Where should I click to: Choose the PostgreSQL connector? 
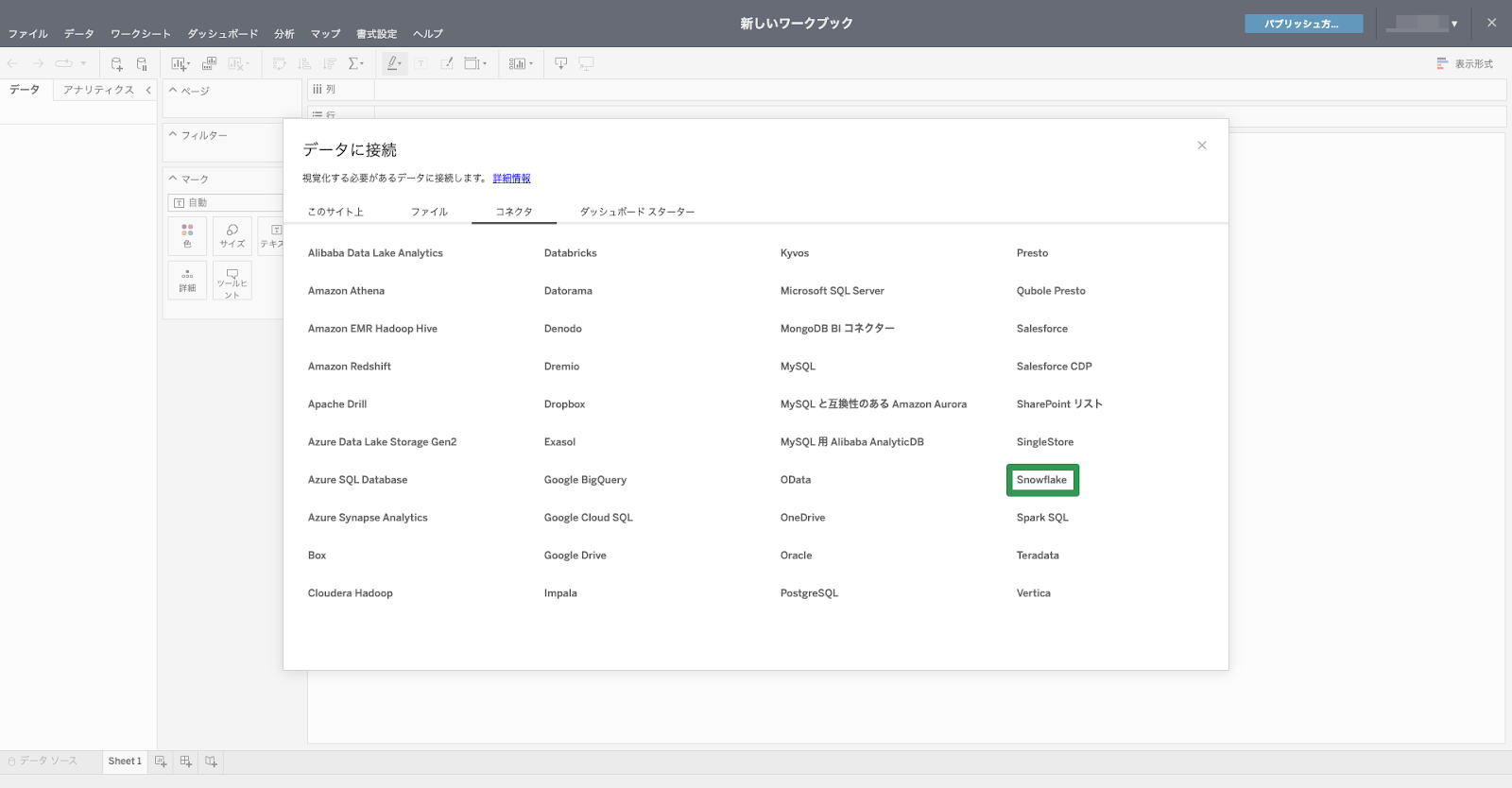(810, 593)
